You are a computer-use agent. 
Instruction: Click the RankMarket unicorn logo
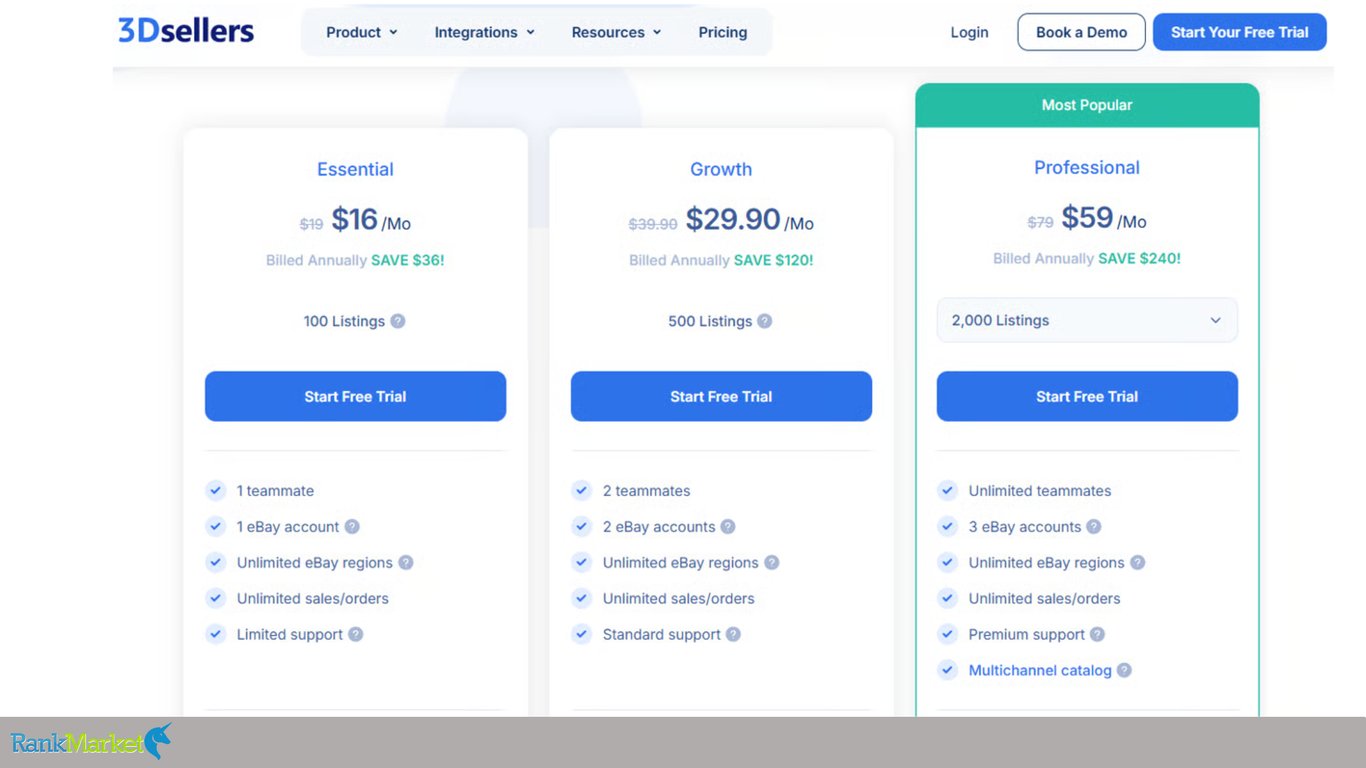(91, 742)
